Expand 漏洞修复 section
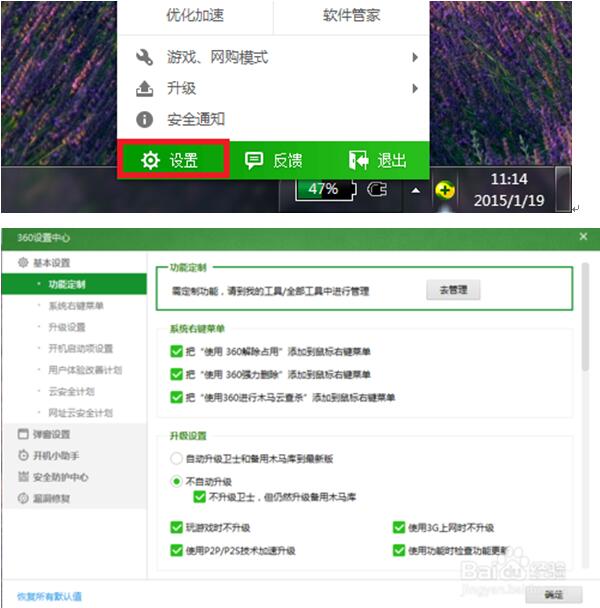 pos(74,498)
